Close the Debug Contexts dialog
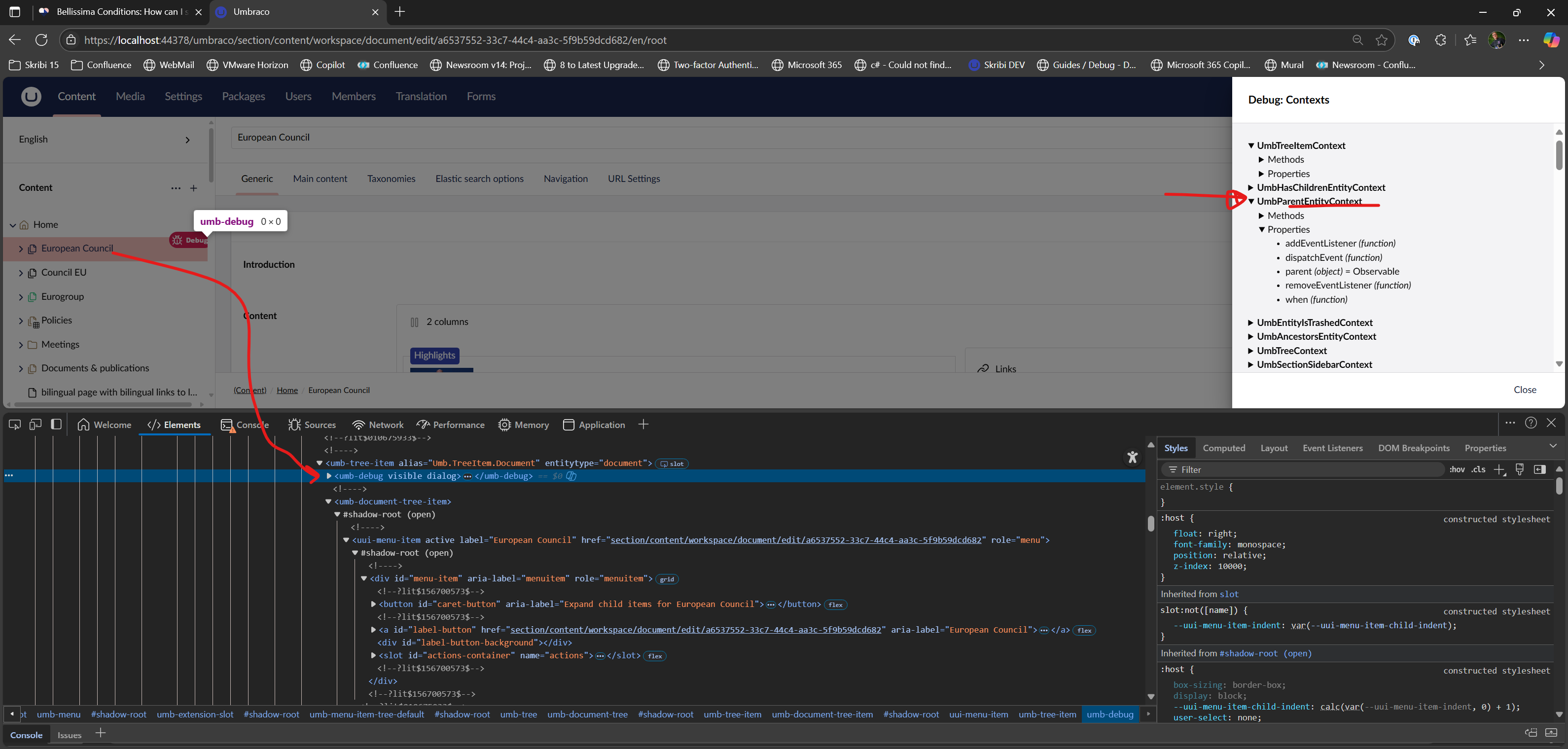This screenshot has height=749, width=1568. (x=1525, y=390)
